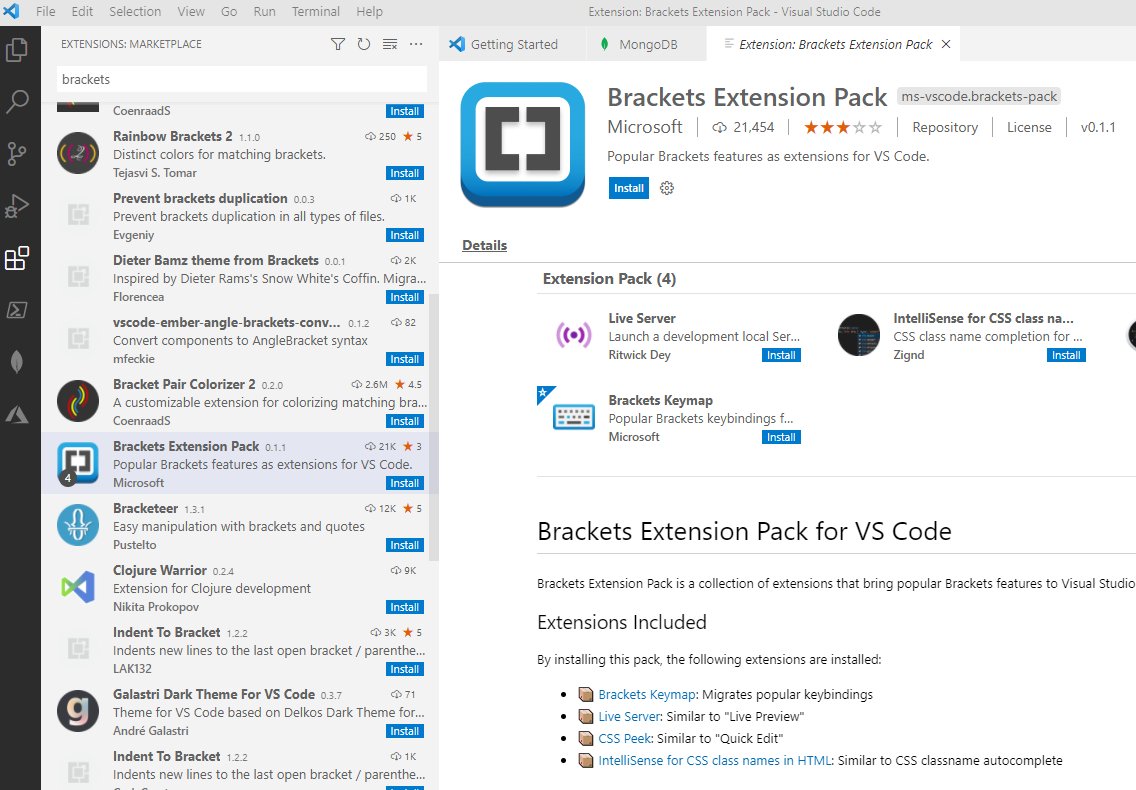1136x790 pixels.
Task: Open the Help menu
Action: tap(369, 12)
